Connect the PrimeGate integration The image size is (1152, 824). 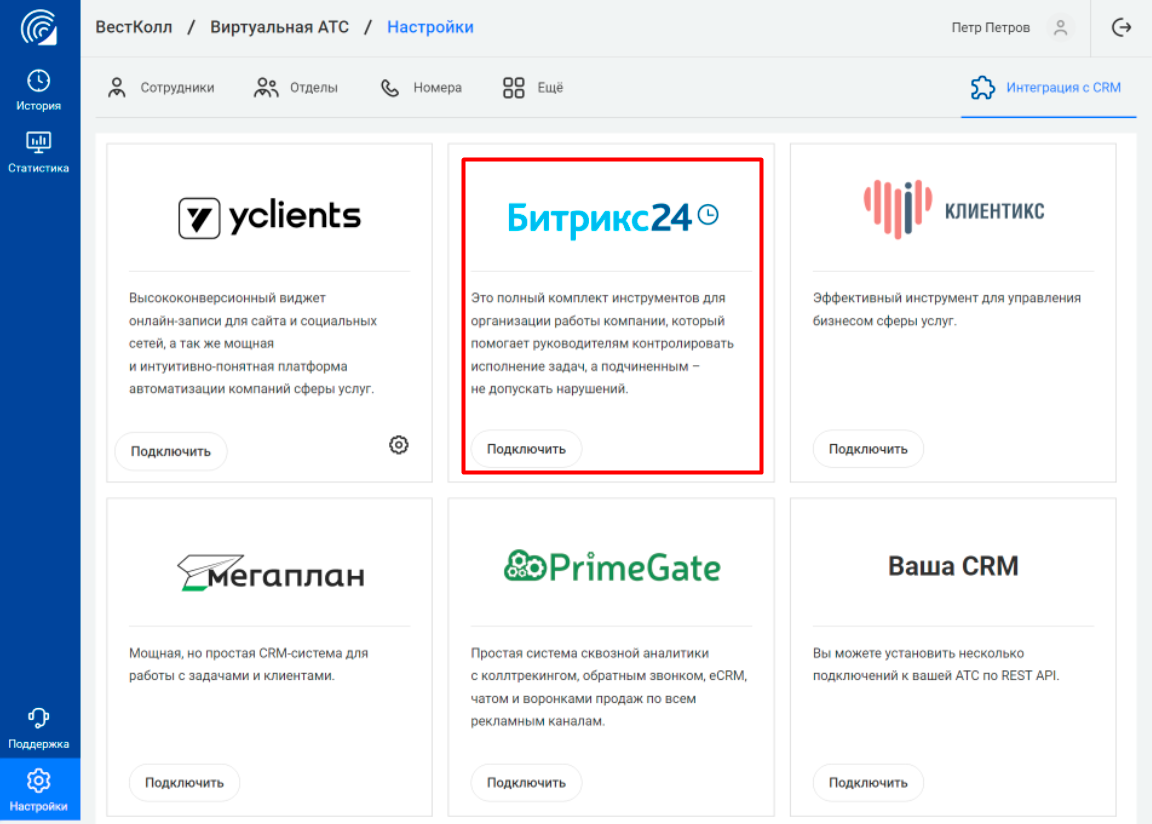tap(526, 782)
